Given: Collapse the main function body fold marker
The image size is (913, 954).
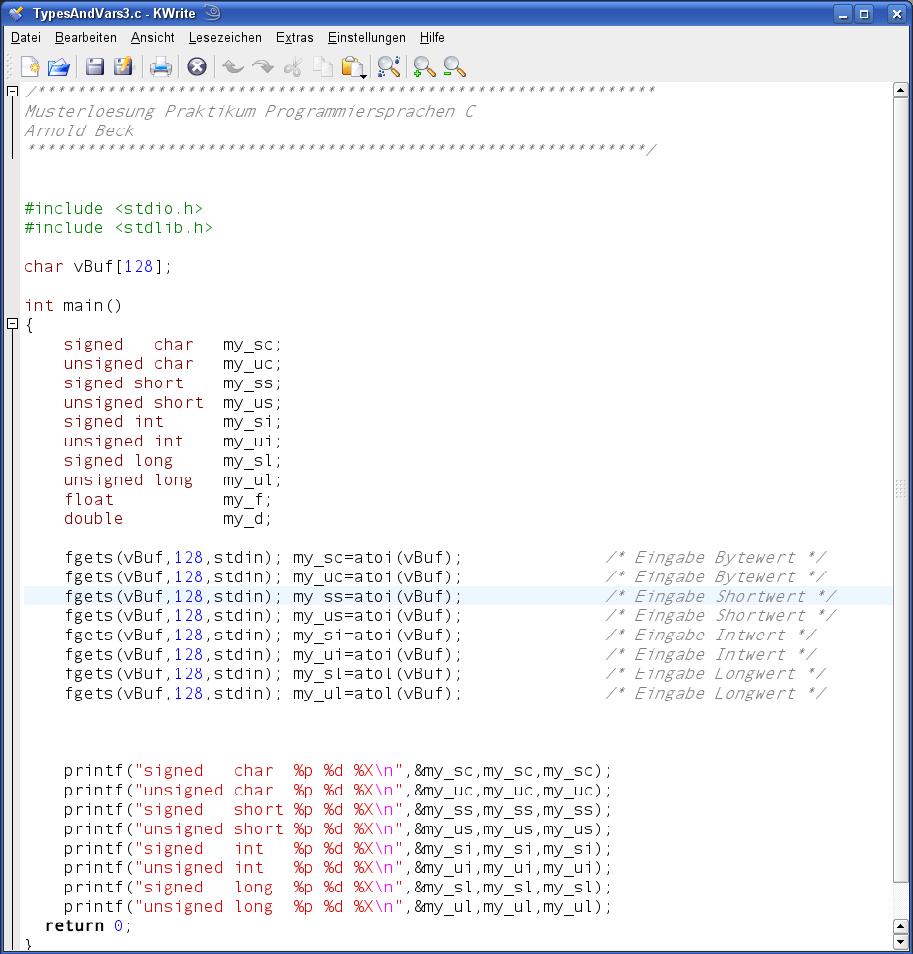Looking at the screenshot, I should point(12,324).
